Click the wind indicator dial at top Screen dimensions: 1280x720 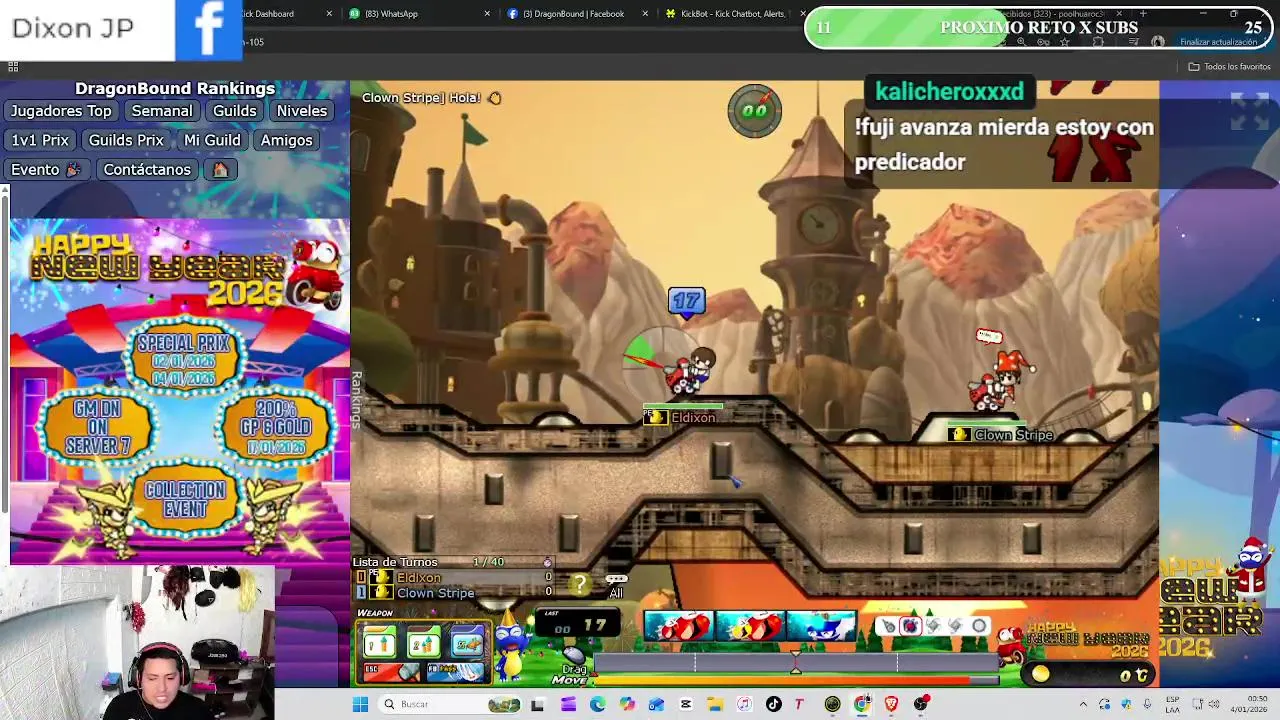coord(755,110)
